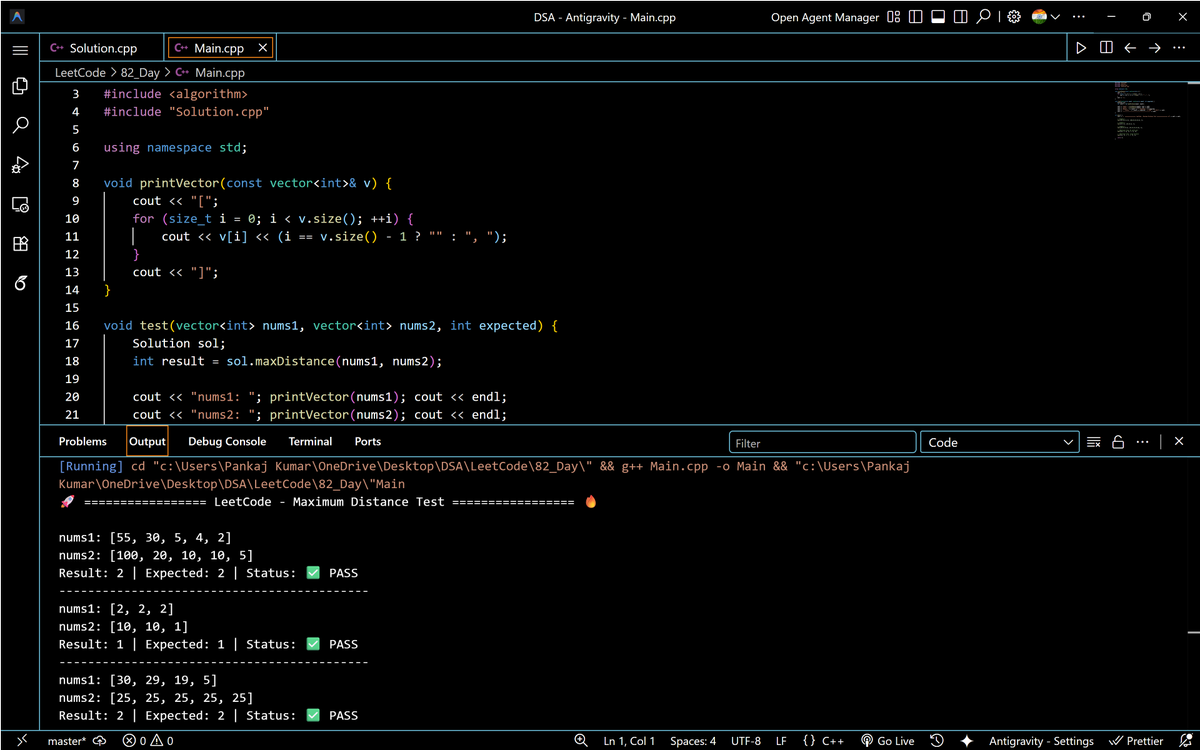Click Open Agent Manager

pos(825,17)
